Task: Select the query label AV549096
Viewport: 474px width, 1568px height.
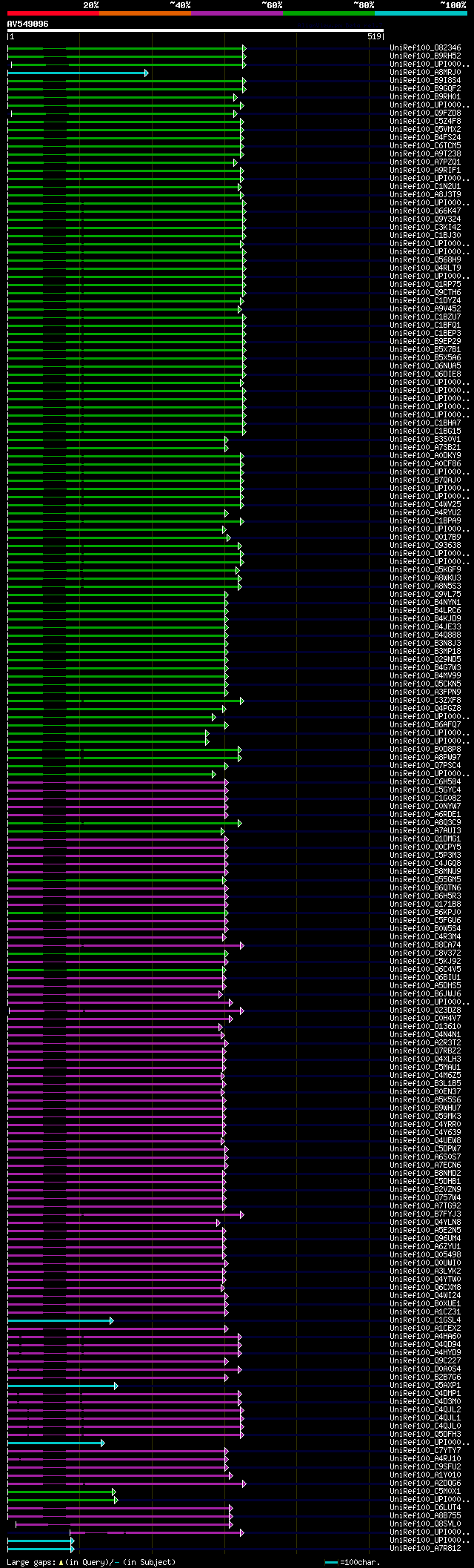Action: click(x=28, y=24)
